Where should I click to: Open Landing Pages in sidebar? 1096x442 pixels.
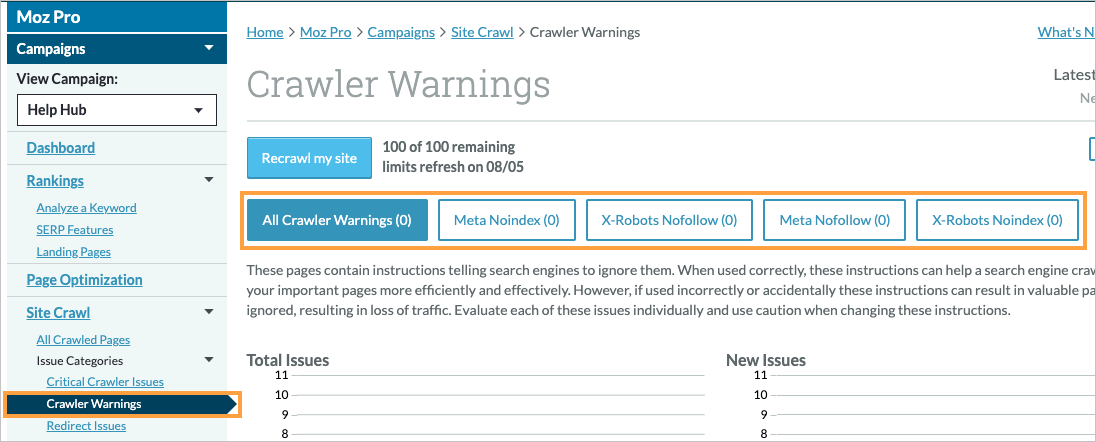point(73,252)
